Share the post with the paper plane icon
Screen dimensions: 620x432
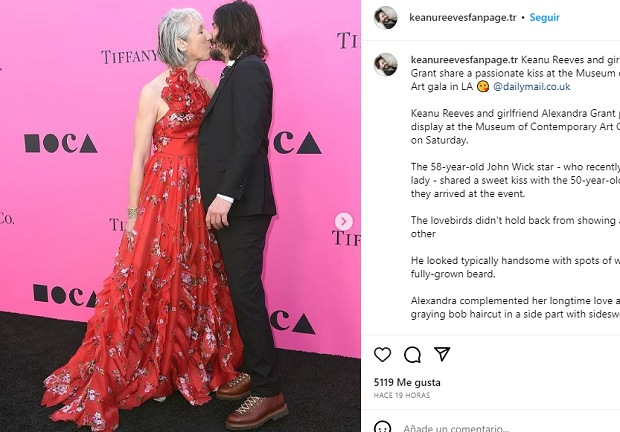point(442,354)
